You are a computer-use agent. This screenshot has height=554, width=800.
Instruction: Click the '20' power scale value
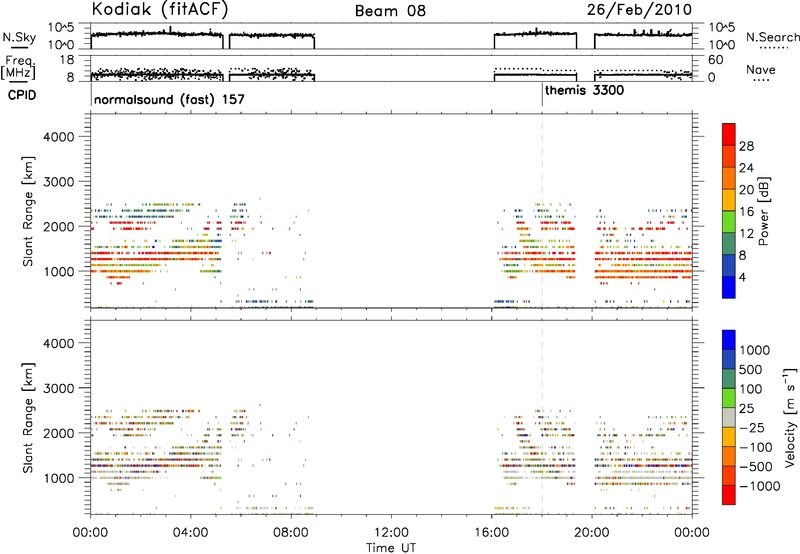click(x=746, y=190)
